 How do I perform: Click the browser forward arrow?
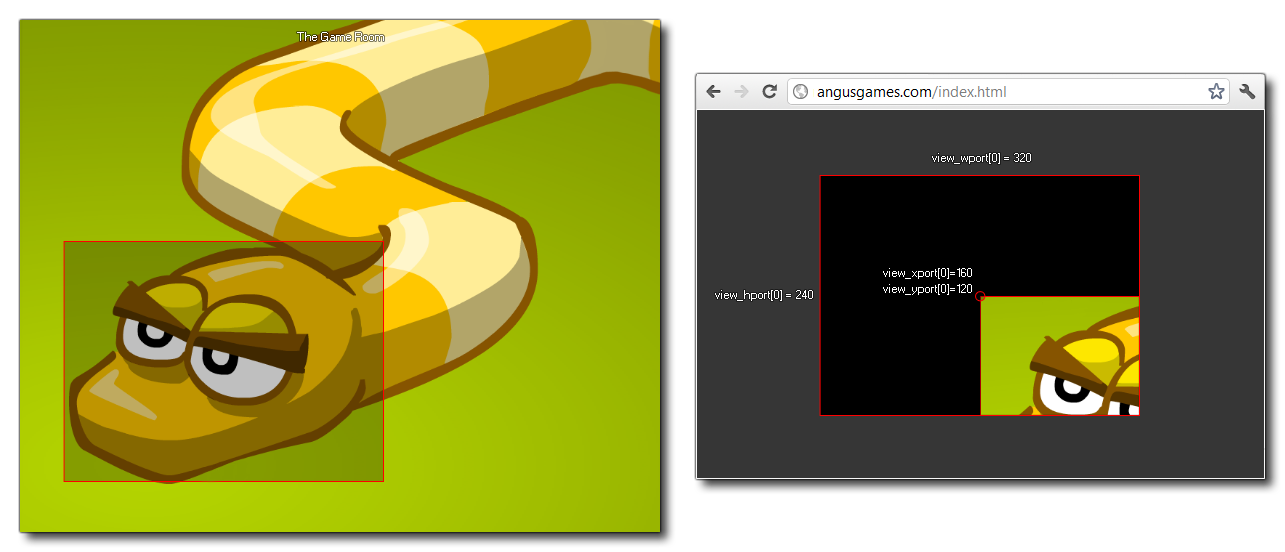[741, 92]
